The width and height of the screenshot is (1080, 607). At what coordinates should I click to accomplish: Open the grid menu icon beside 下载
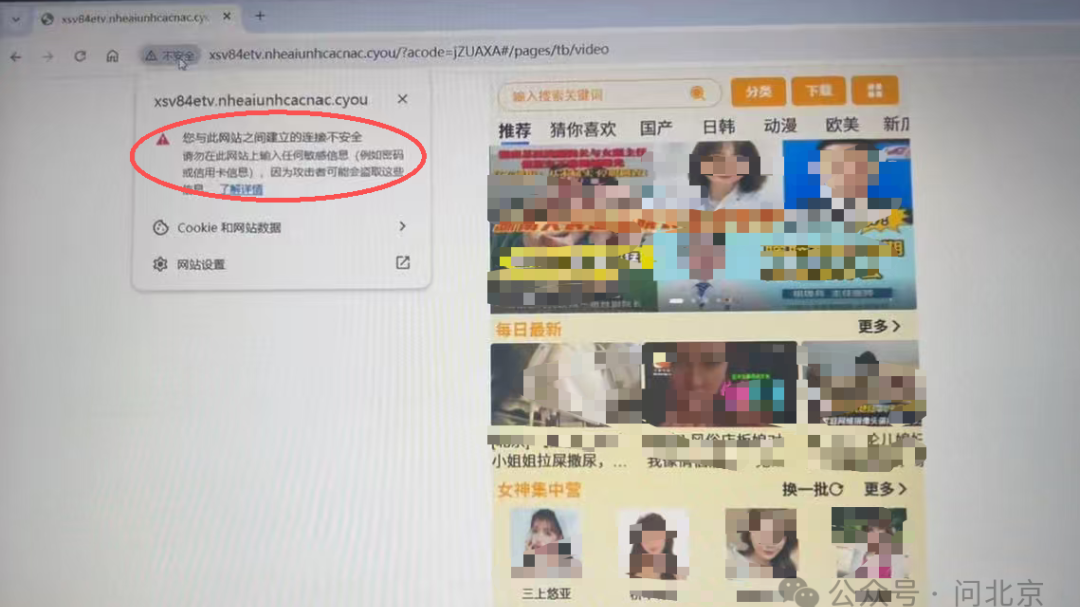click(x=875, y=90)
